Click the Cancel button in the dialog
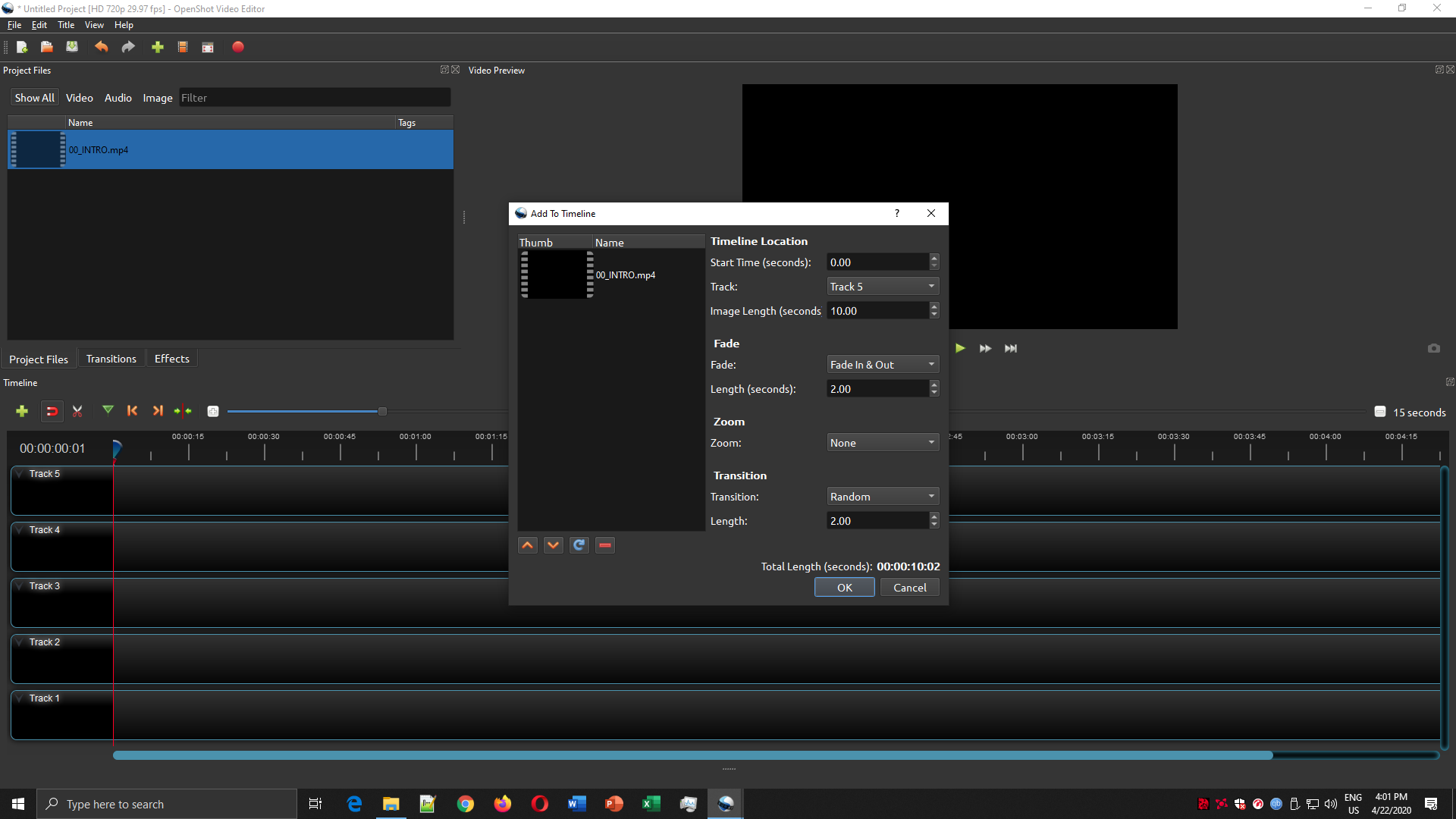The width and height of the screenshot is (1456, 819). pyautogui.click(x=909, y=587)
